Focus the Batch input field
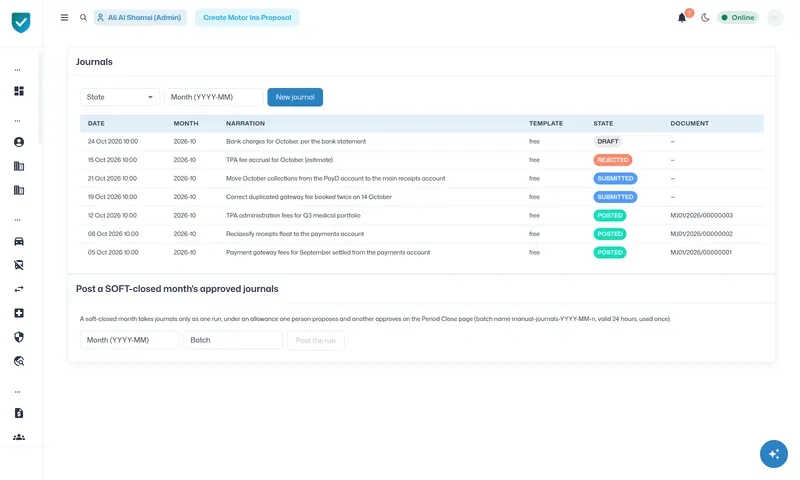This screenshot has height=480, width=800. (x=233, y=340)
